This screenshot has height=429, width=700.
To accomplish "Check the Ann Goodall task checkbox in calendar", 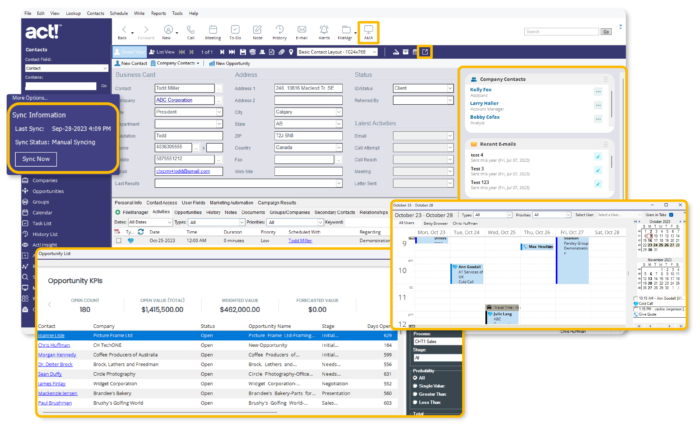I will (x=635, y=298).
